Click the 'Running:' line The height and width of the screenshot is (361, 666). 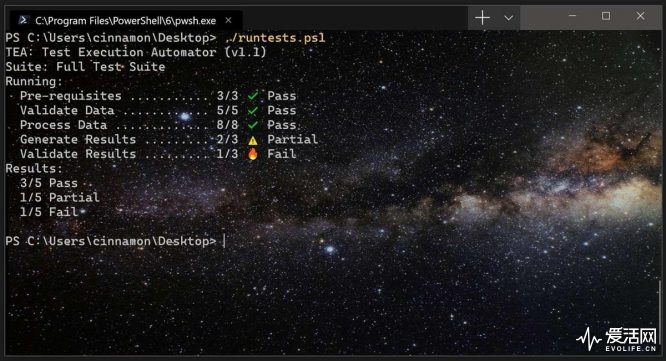click(34, 81)
